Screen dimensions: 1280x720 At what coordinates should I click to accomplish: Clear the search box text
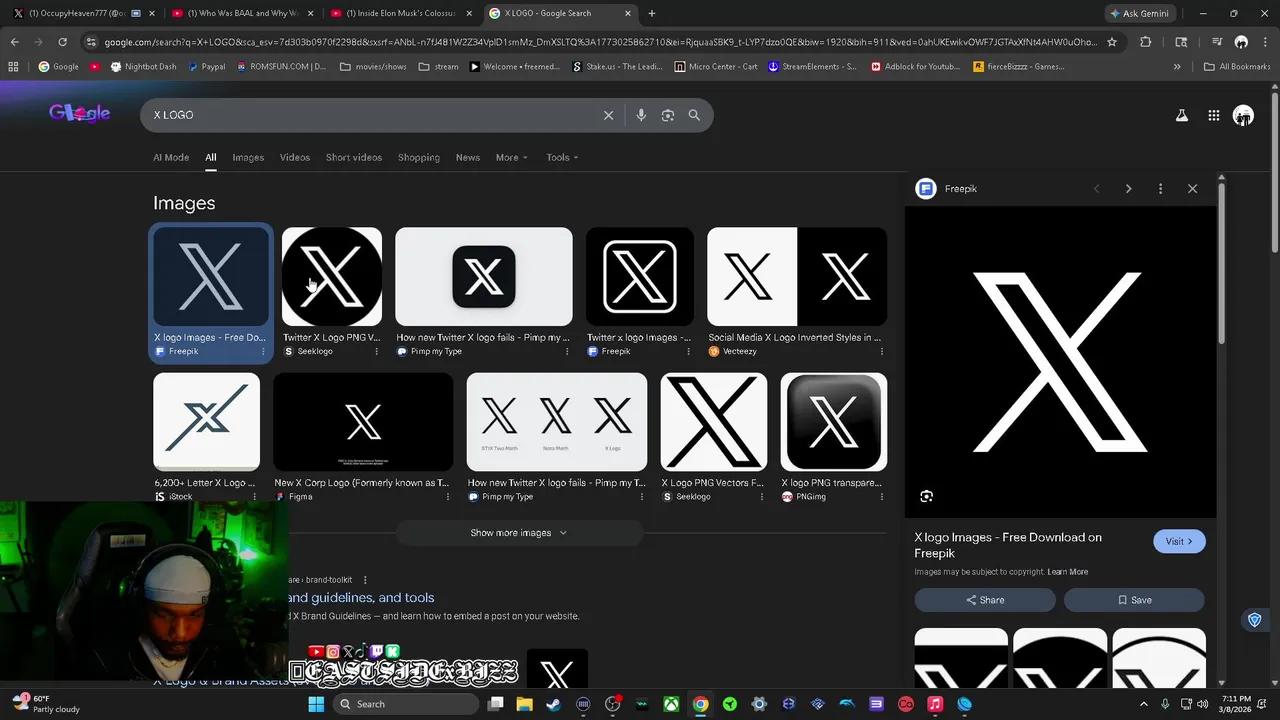click(608, 115)
